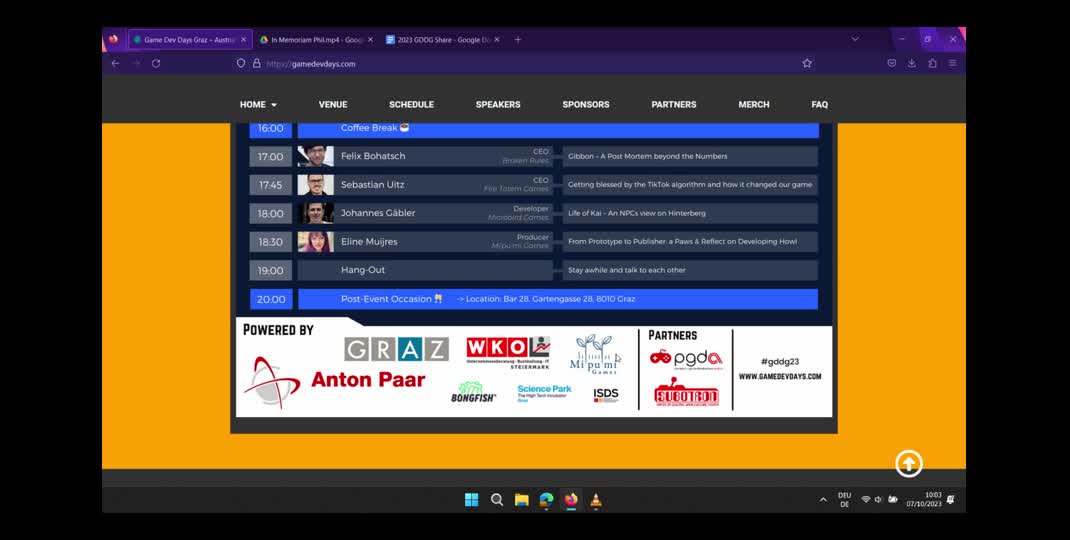Click Felix Bohatsch speaker photo
Viewport: 1070px width, 540px height.
pos(316,156)
